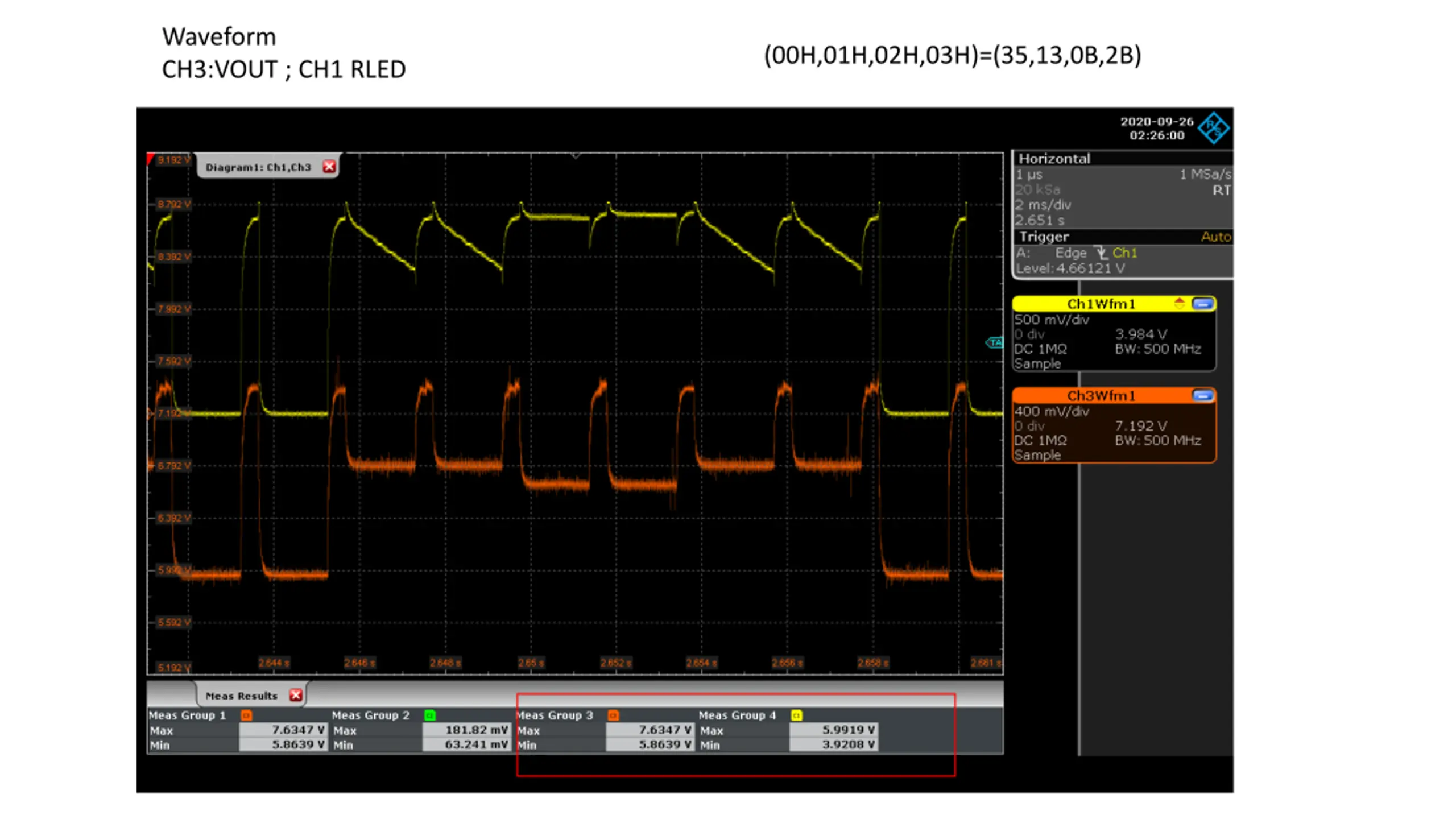The height and width of the screenshot is (819, 1456).
Task: Close the Diagram1: Ch1,Ch3 tab
Action: (x=329, y=167)
